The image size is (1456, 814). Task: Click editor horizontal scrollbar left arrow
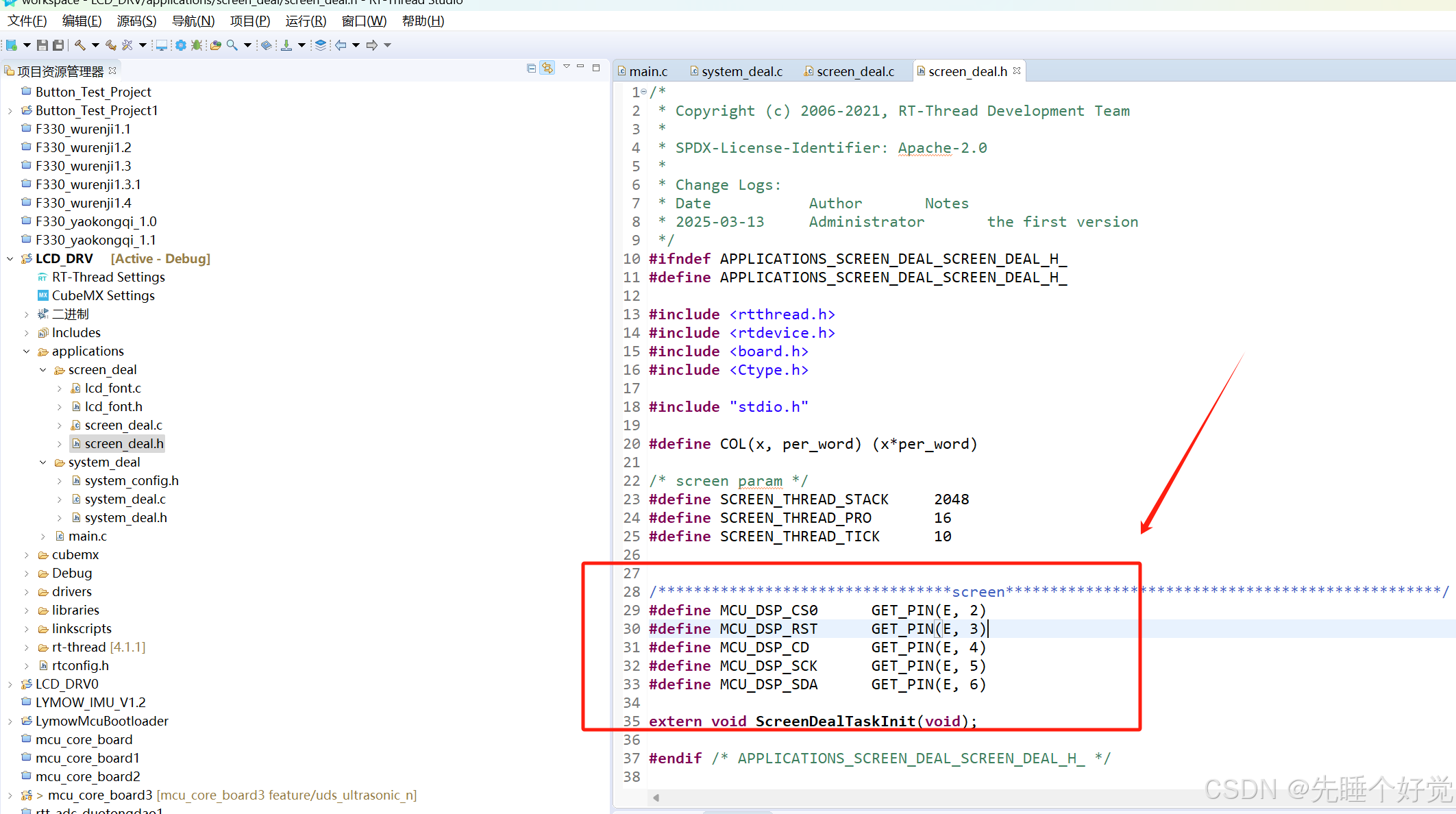(x=656, y=798)
